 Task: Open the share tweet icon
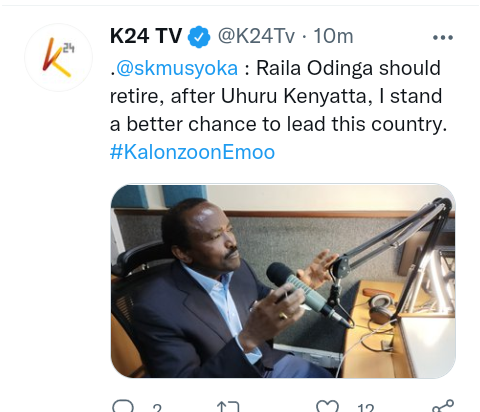443,406
